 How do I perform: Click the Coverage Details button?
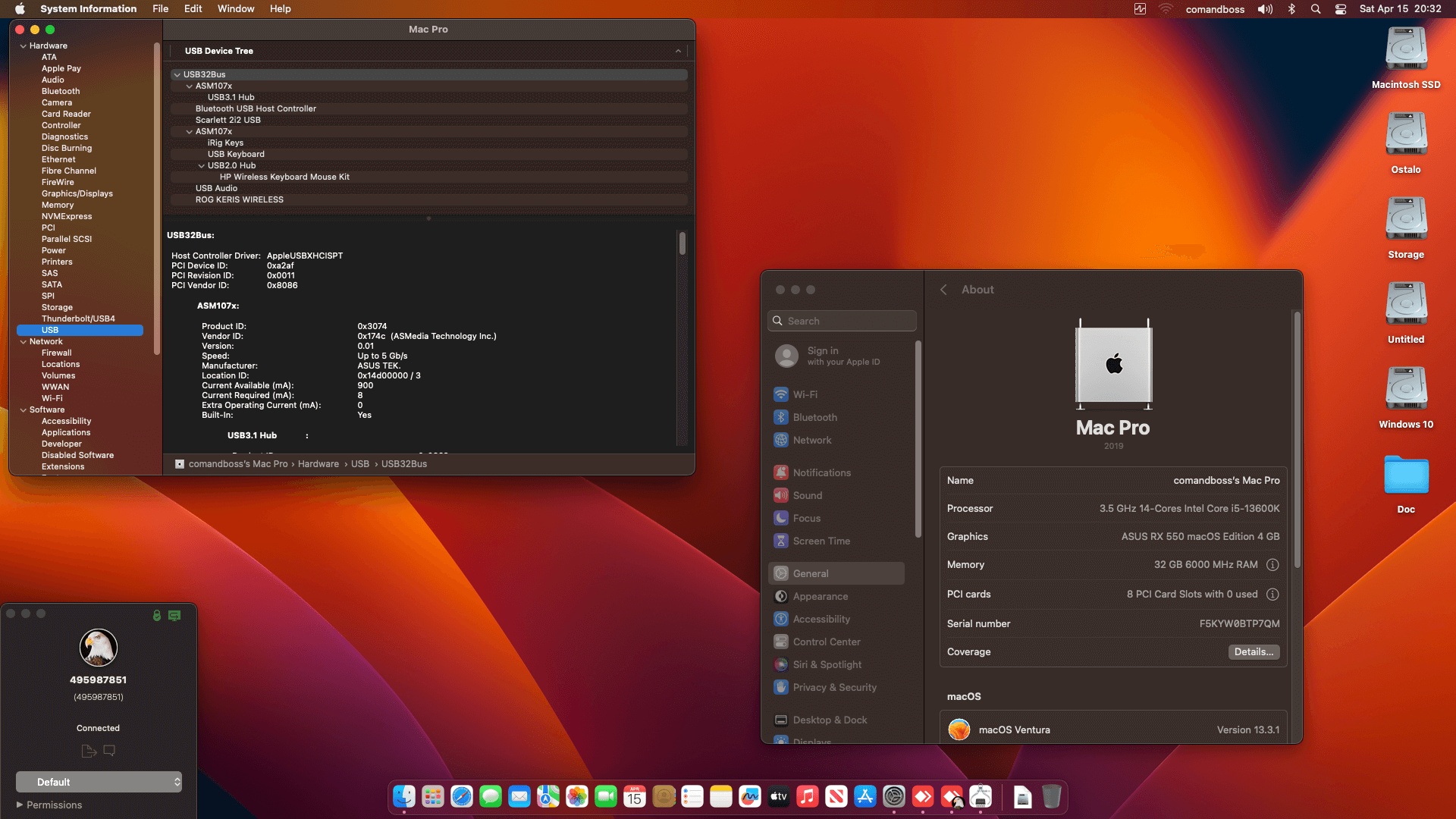point(1253,652)
